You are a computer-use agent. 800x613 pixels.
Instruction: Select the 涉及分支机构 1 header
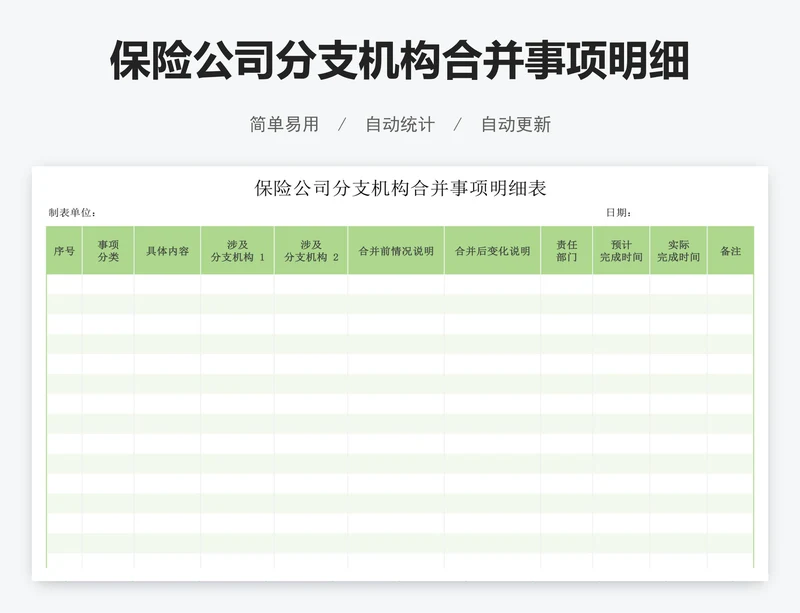[x=238, y=251]
